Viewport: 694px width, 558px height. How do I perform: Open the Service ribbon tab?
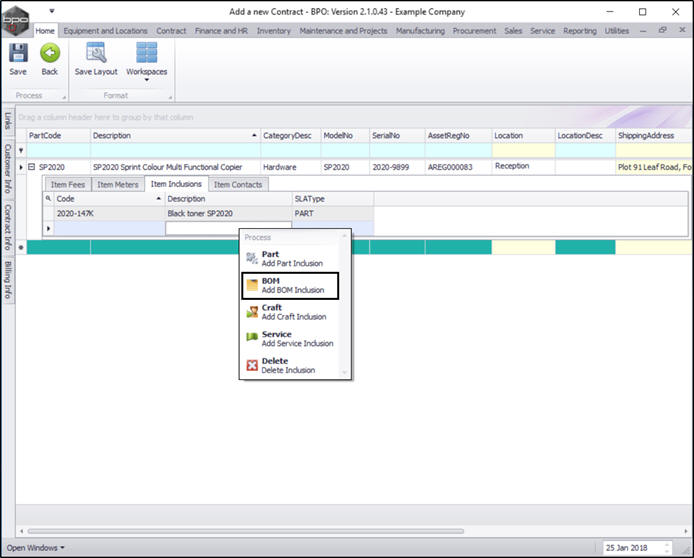tap(542, 31)
